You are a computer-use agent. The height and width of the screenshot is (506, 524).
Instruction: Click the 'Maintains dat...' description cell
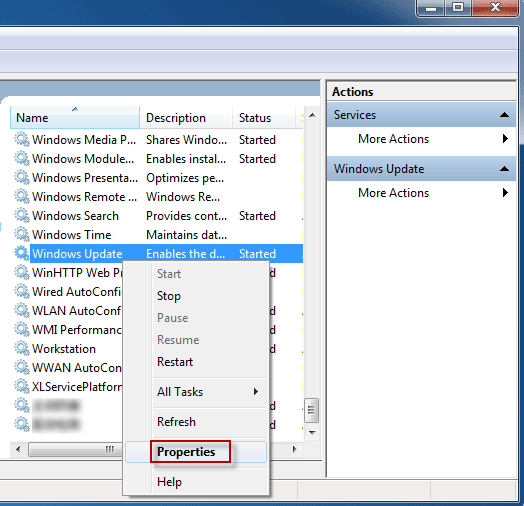(186, 235)
